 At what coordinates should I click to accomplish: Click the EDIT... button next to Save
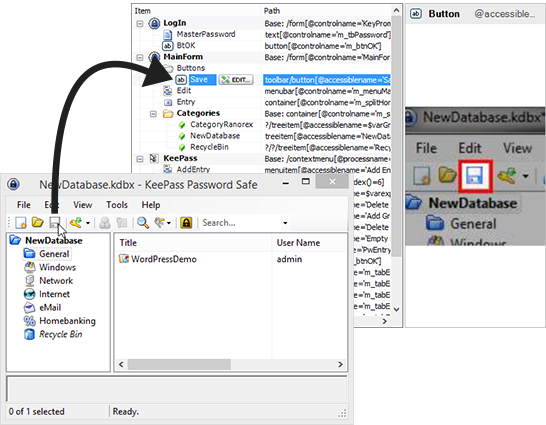click(236, 80)
